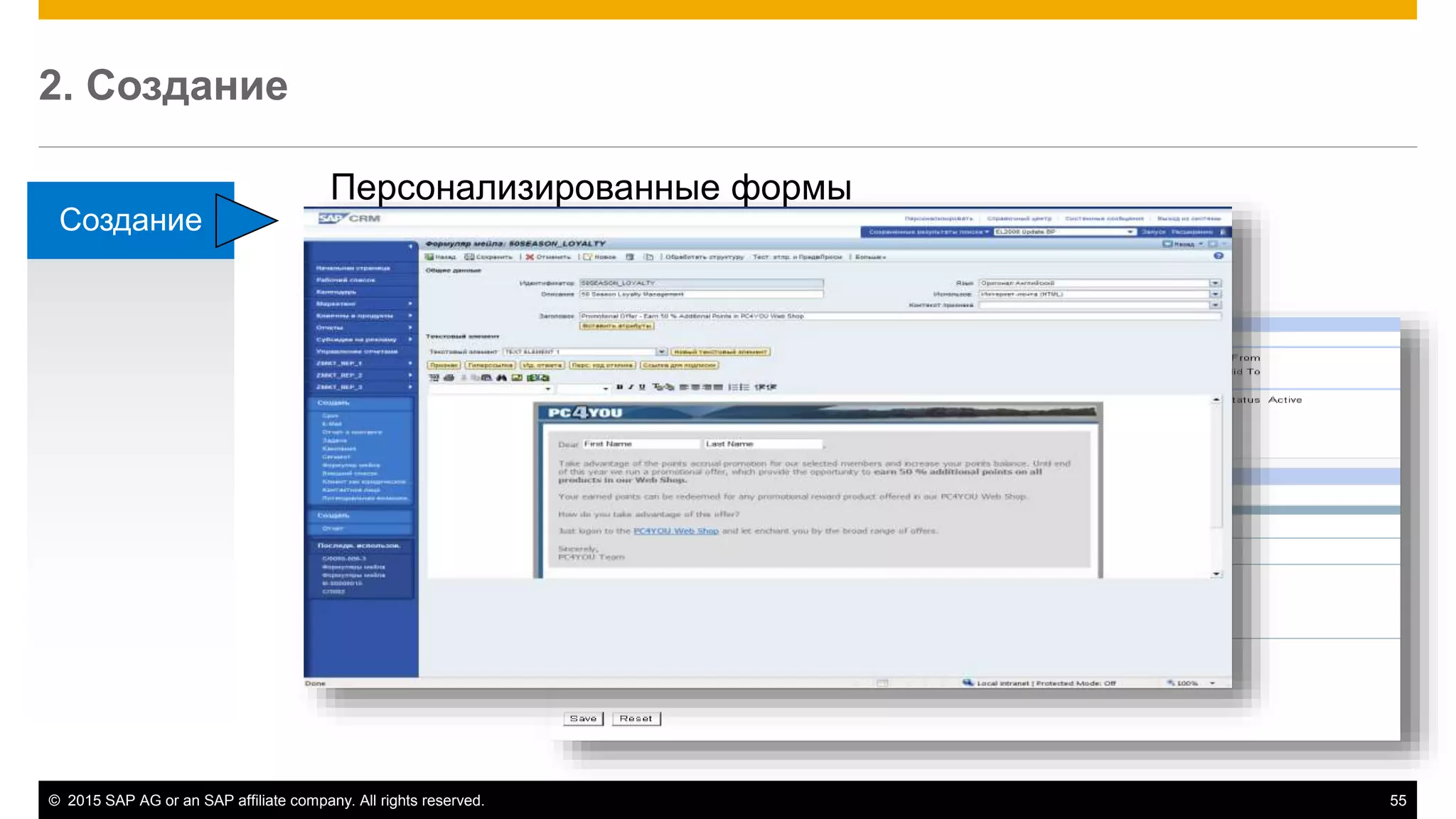Image resolution: width=1456 pixels, height=819 pixels.
Task: Expand the ZMKT_REP_1 submenu arrow
Action: [410, 363]
